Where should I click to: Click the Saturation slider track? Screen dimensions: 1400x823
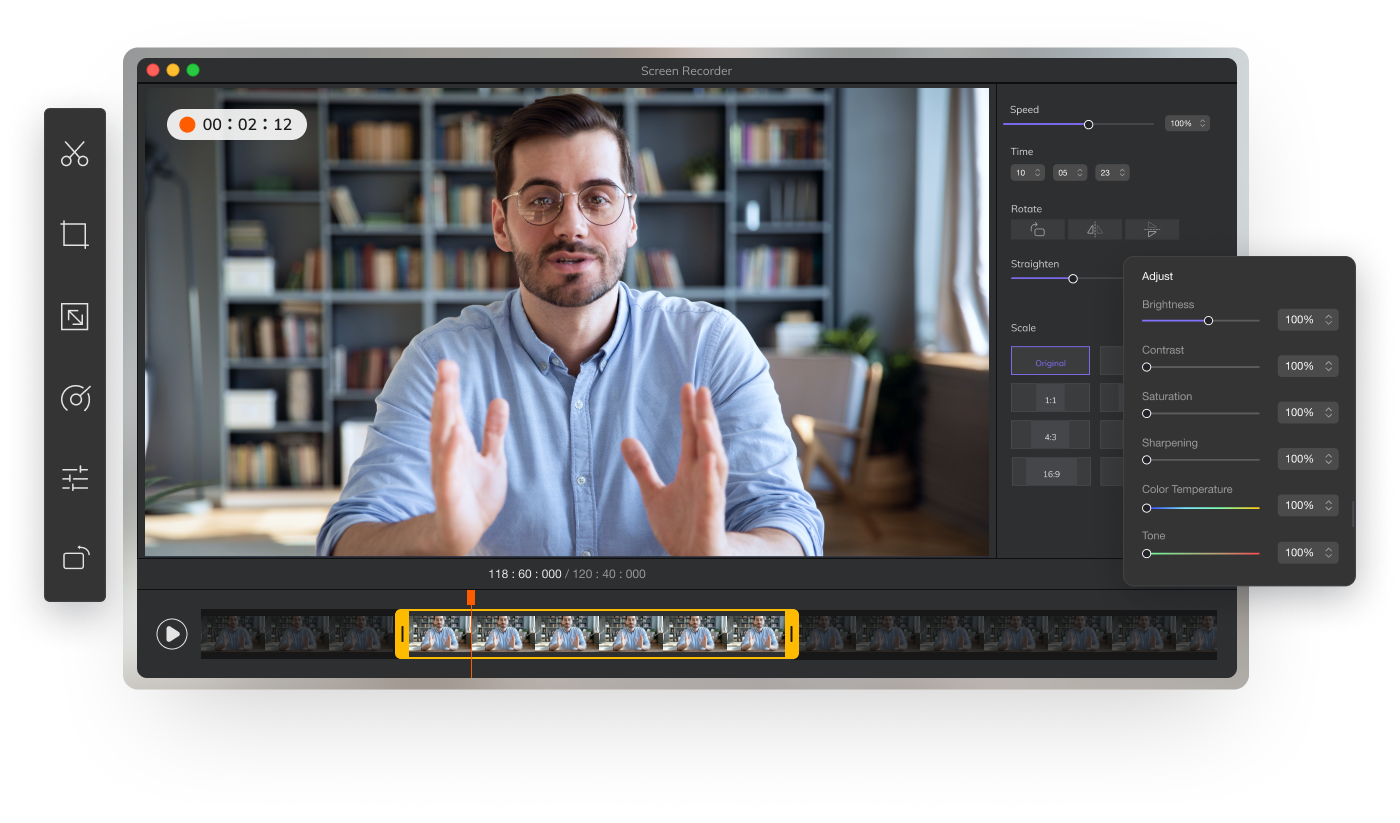pyautogui.click(x=1201, y=413)
